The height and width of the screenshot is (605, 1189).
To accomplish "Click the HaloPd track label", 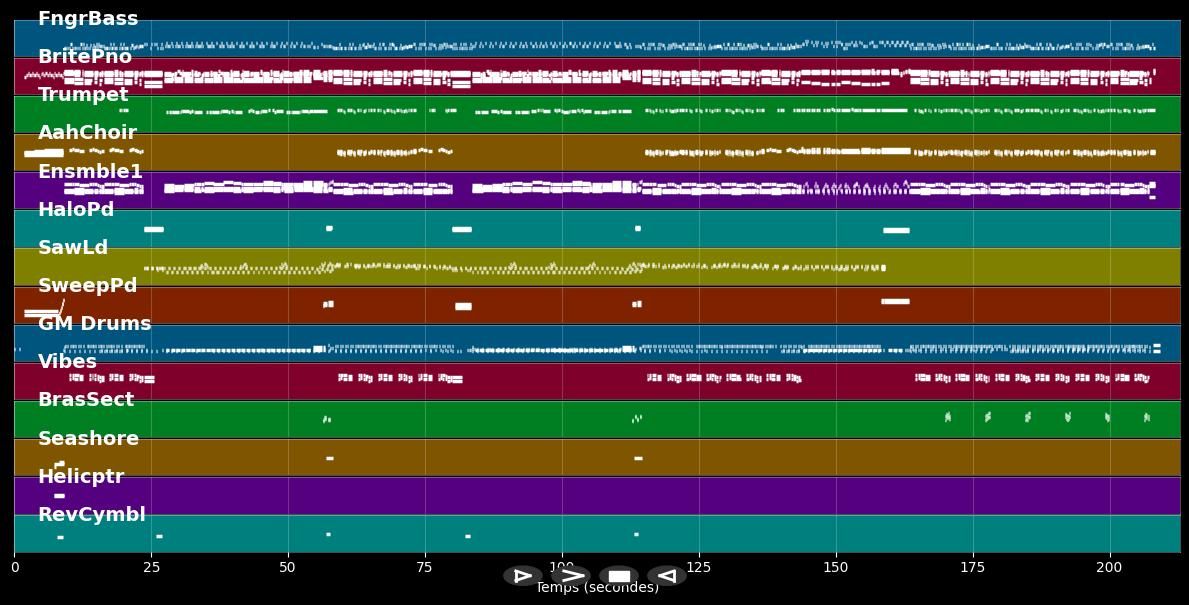I will click(x=76, y=210).
